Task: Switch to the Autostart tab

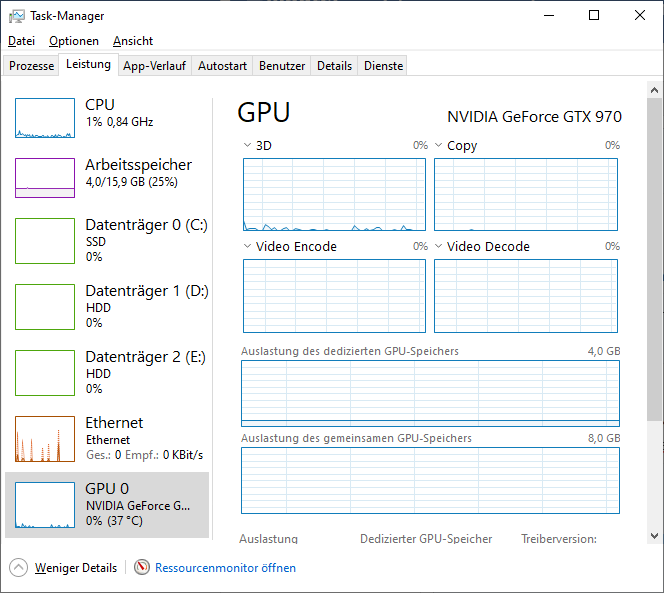Action: (x=222, y=66)
